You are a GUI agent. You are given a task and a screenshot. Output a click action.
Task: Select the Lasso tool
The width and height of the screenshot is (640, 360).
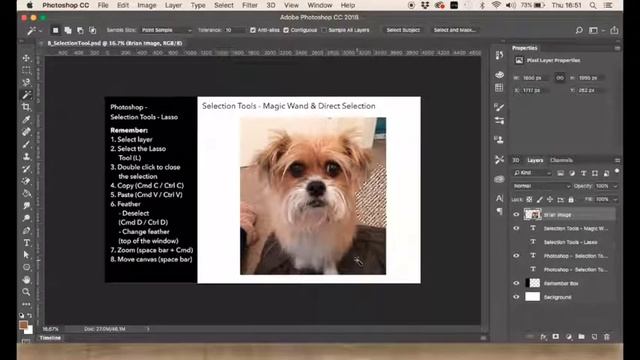[26, 82]
